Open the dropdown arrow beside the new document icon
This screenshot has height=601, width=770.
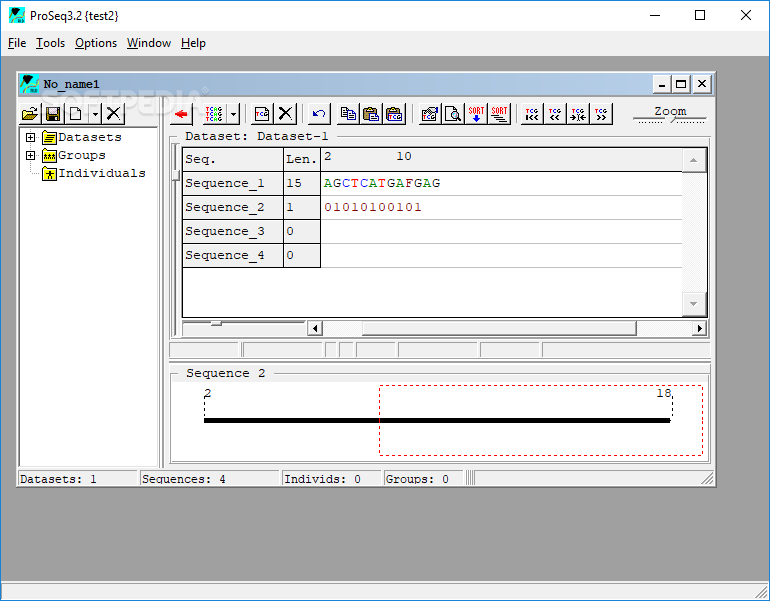[x=95, y=114]
